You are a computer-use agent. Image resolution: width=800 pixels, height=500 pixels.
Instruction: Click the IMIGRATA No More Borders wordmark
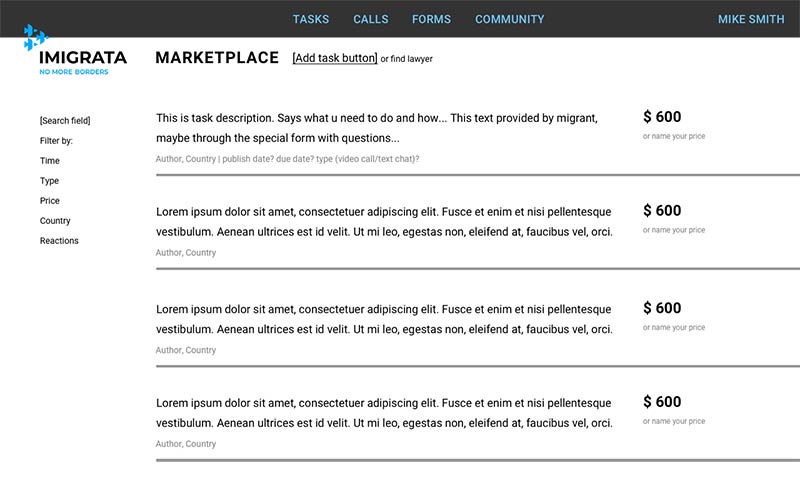pyautogui.click(x=83, y=62)
